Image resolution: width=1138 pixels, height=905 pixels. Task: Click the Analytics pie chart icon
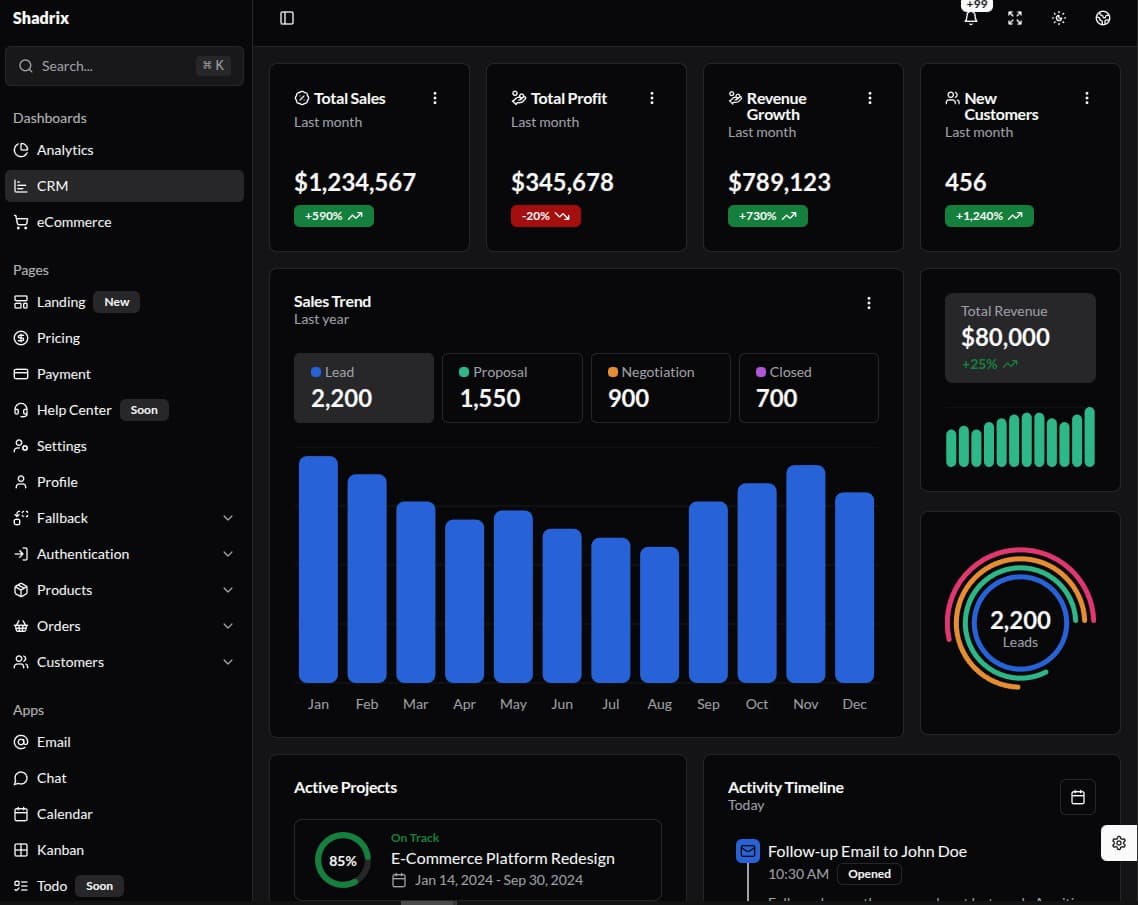pos(21,150)
